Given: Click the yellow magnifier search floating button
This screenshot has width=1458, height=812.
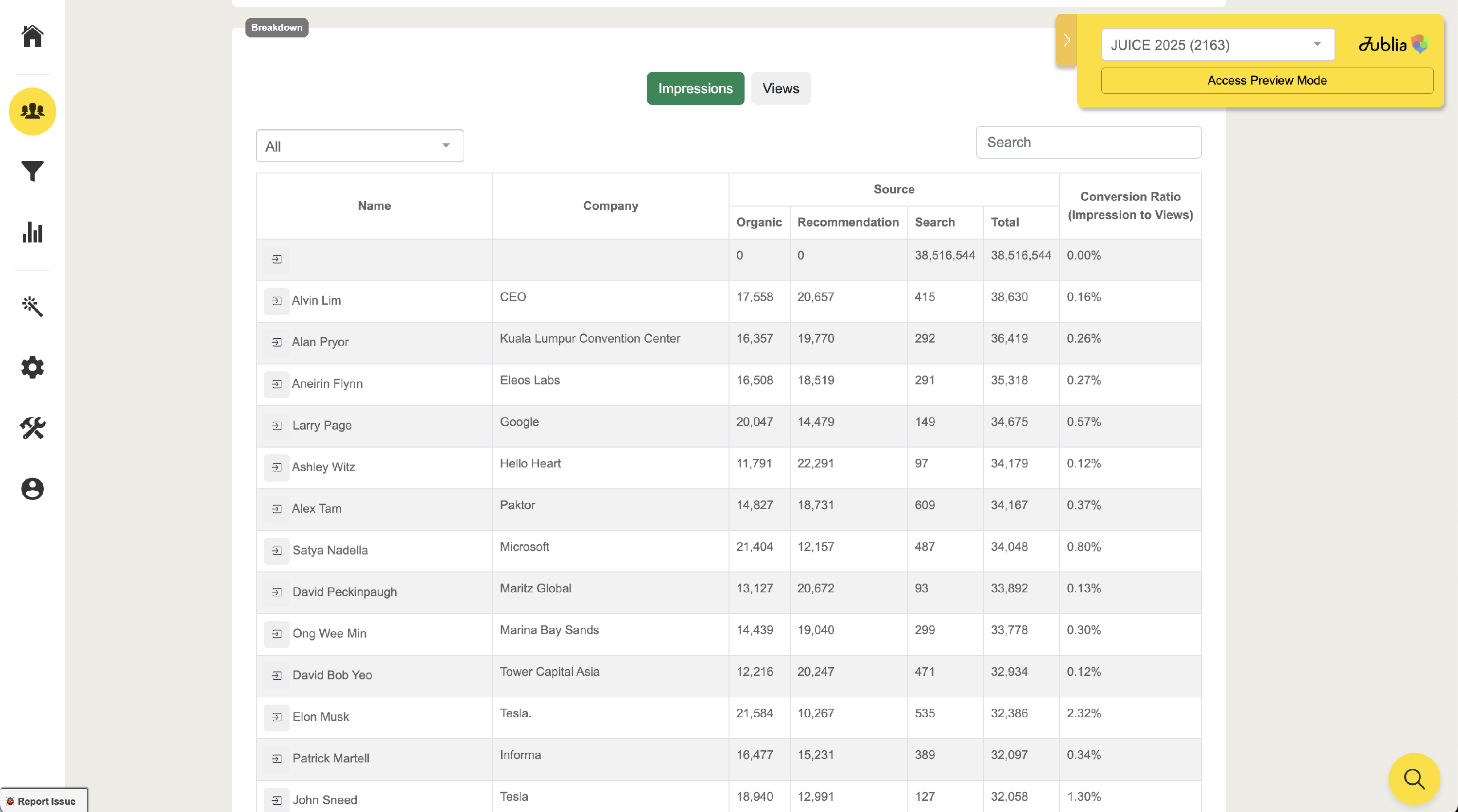Looking at the screenshot, I should click(x=1414, y=778).
